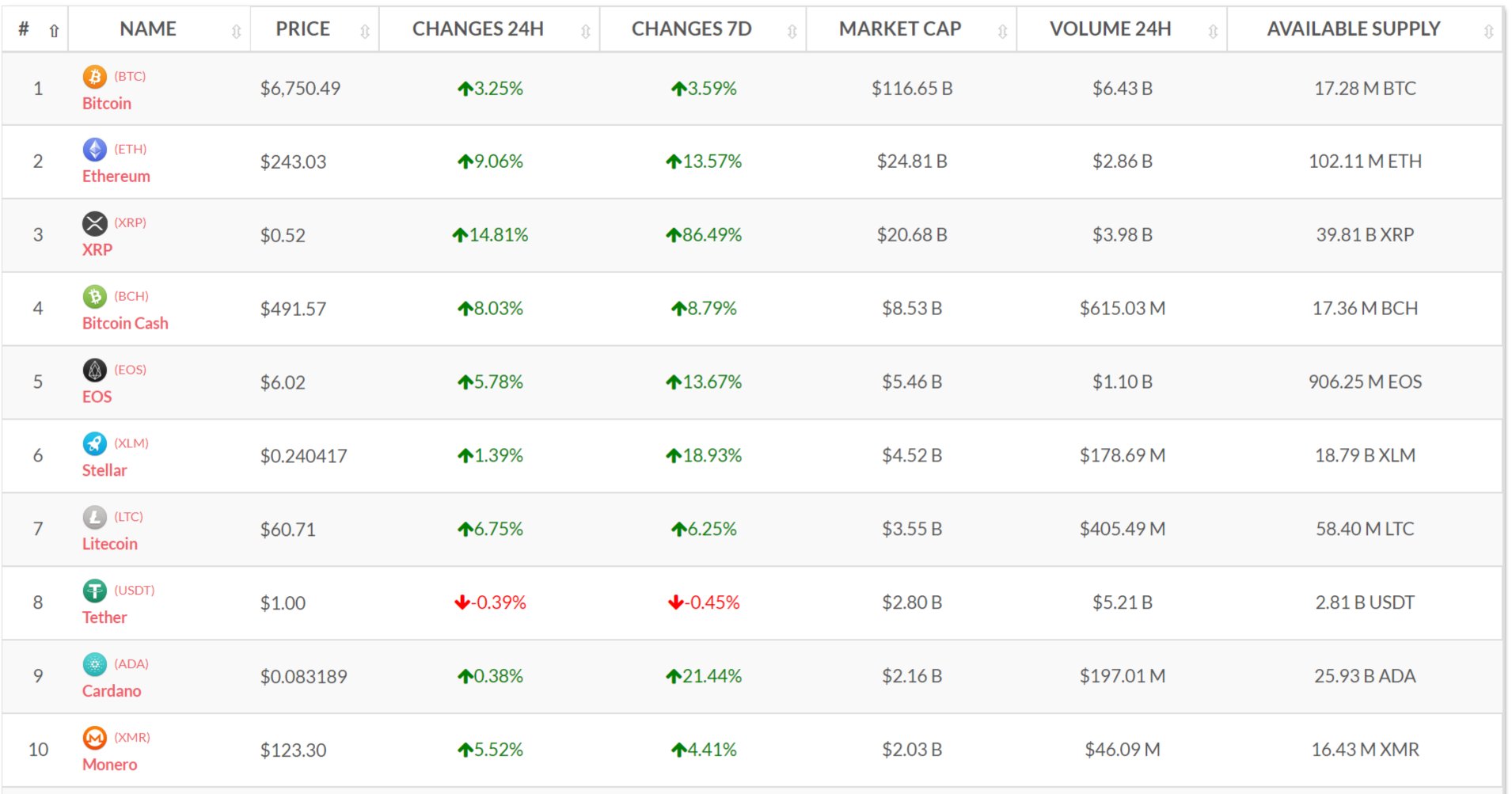Click Bitcoin Cash price $491.57
Image resolution: width=1512 pixels, height=794 pixels.
[x=293, y=309]
